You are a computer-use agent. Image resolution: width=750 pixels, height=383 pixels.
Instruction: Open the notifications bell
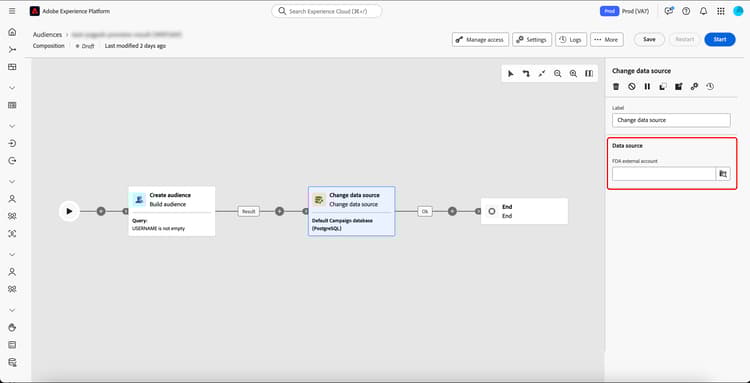coord(703,11)
